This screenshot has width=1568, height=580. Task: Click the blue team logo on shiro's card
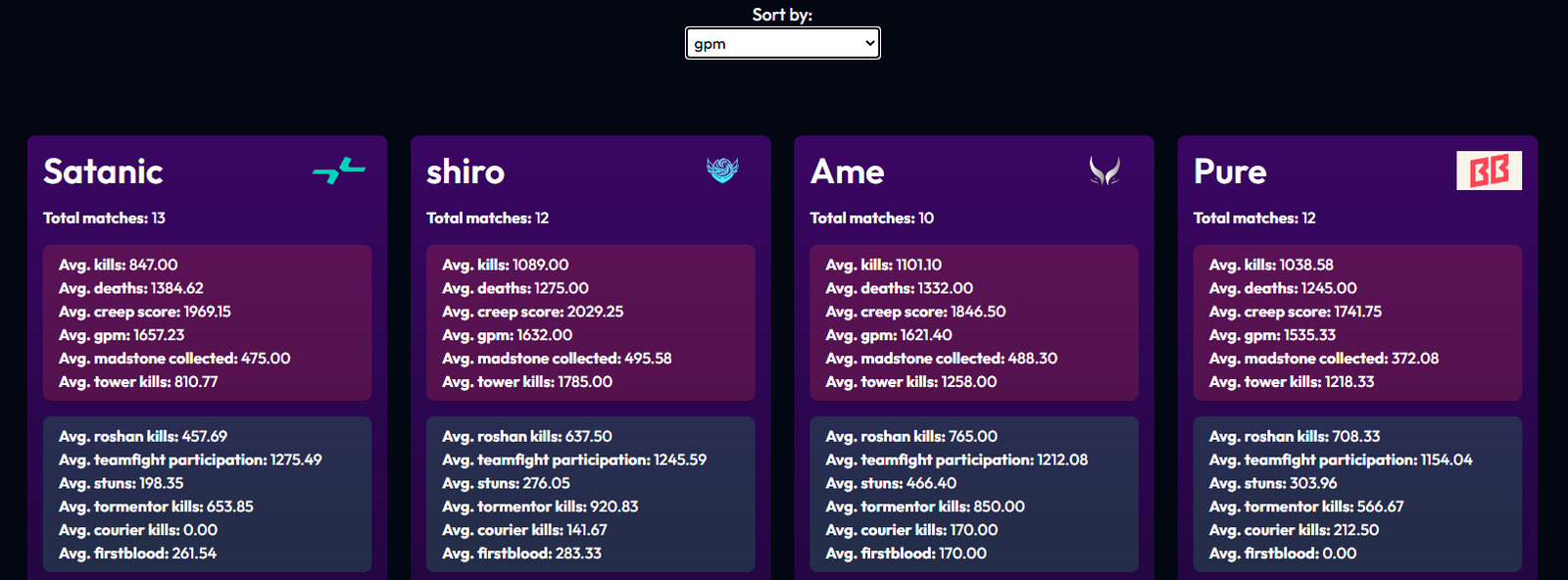722,170
